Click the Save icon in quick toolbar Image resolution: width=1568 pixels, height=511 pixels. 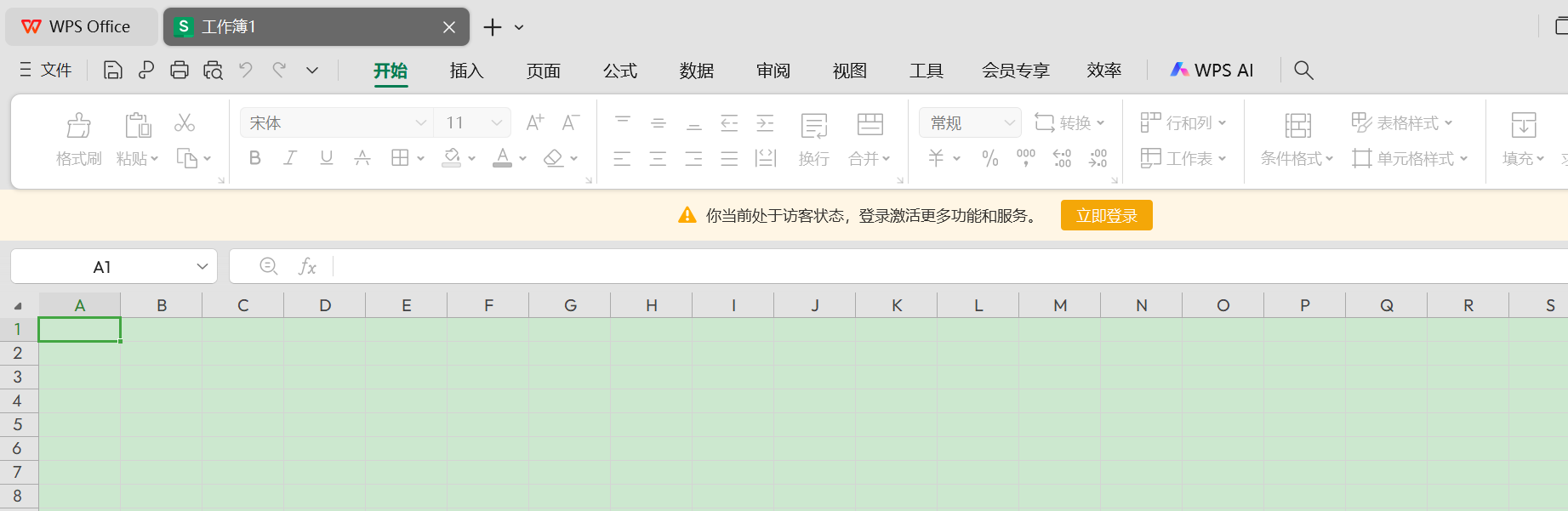pos(112,70)
